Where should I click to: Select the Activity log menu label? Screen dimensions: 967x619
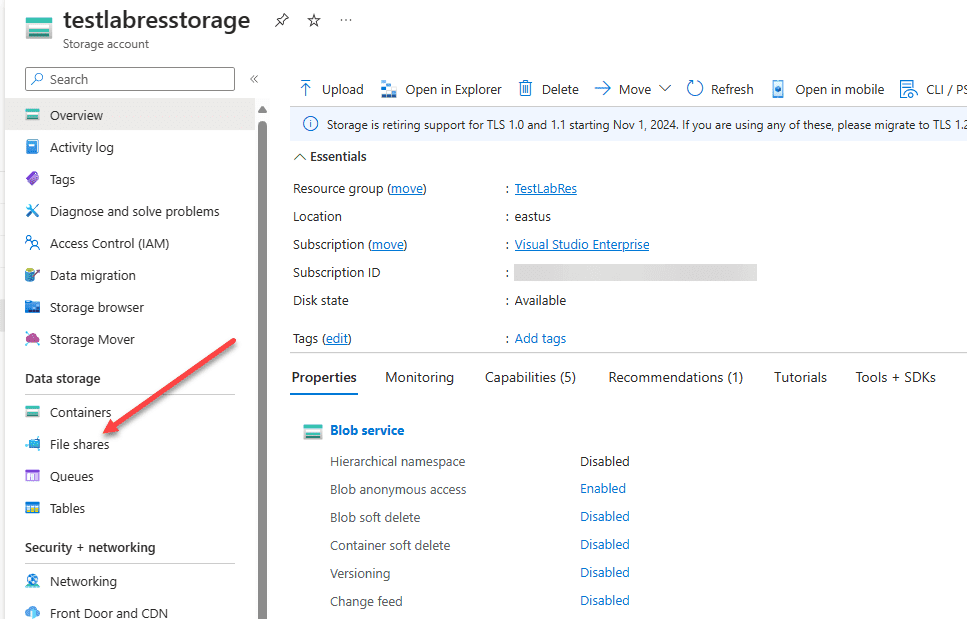(x=82, y=147)
